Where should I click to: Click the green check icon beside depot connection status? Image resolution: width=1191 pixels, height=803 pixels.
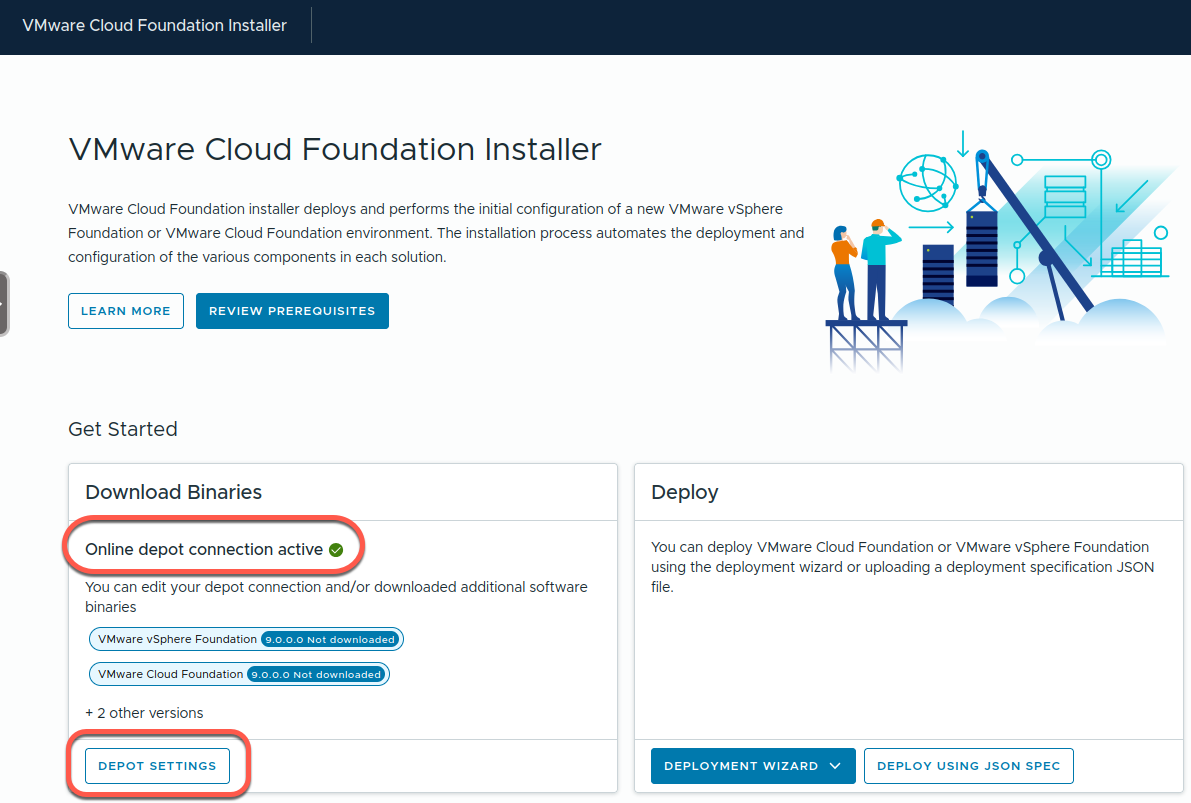[336, 550]
